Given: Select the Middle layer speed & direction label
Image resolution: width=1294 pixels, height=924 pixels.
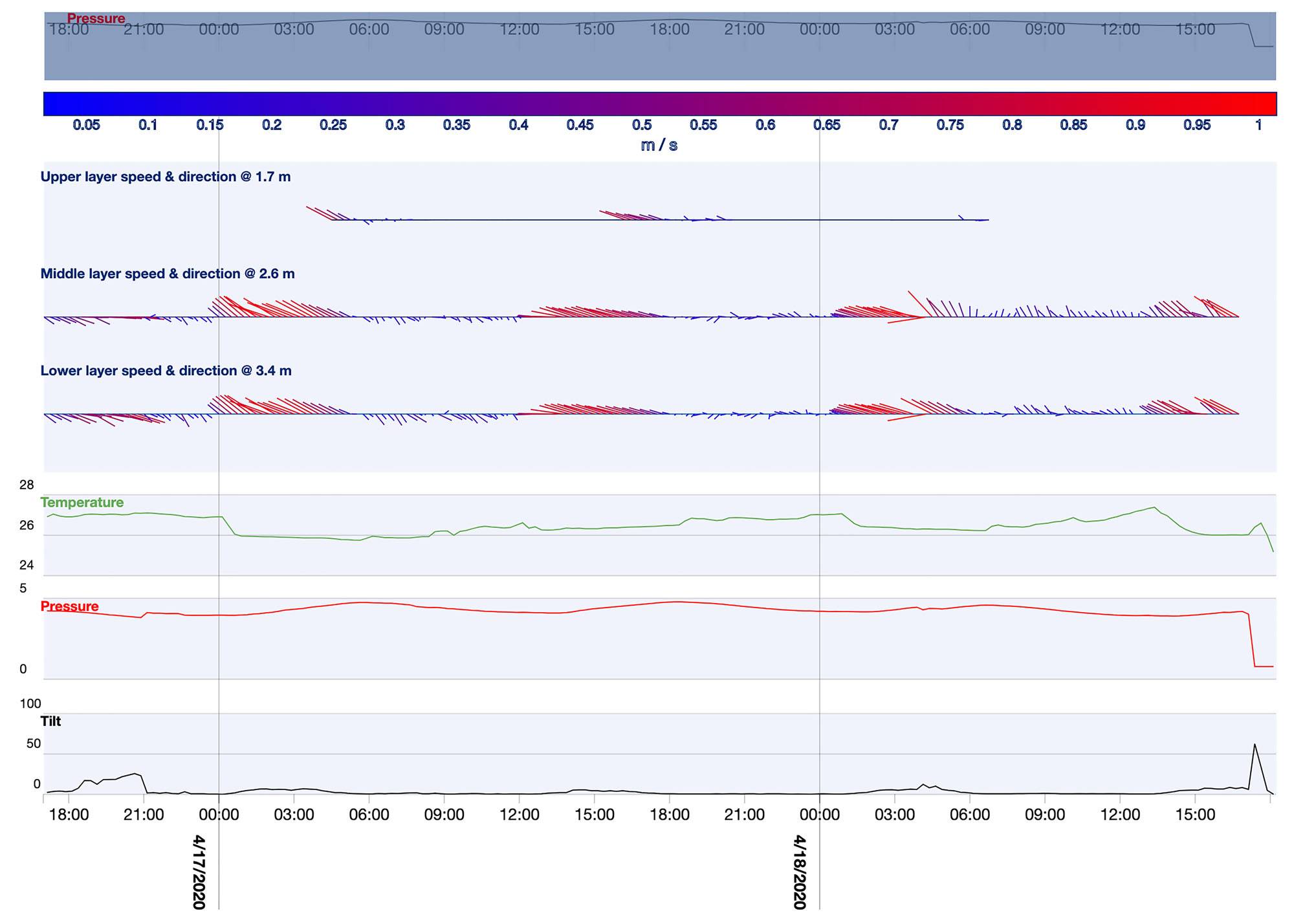Looking at the screenshot, I should click(x=168, y=274).
